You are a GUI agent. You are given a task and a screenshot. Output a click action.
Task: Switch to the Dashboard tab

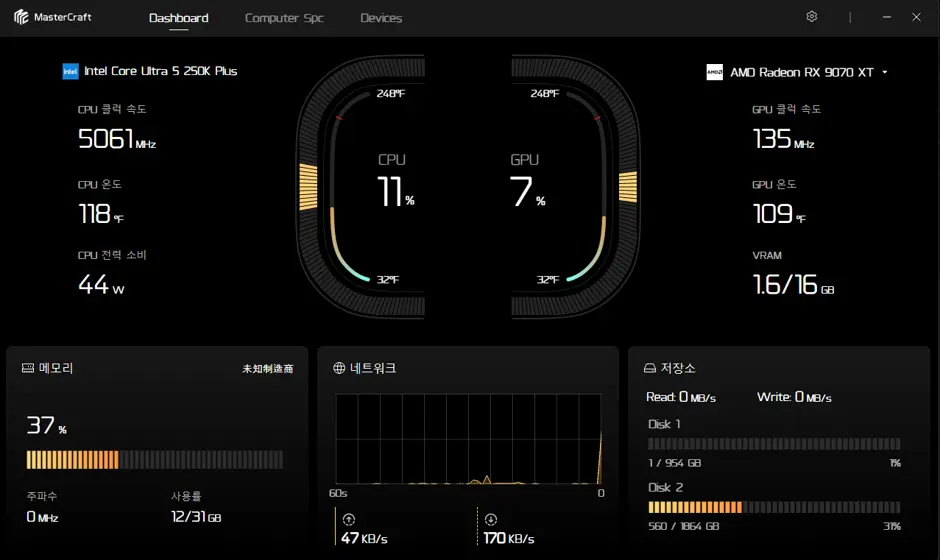coord(179,18)
